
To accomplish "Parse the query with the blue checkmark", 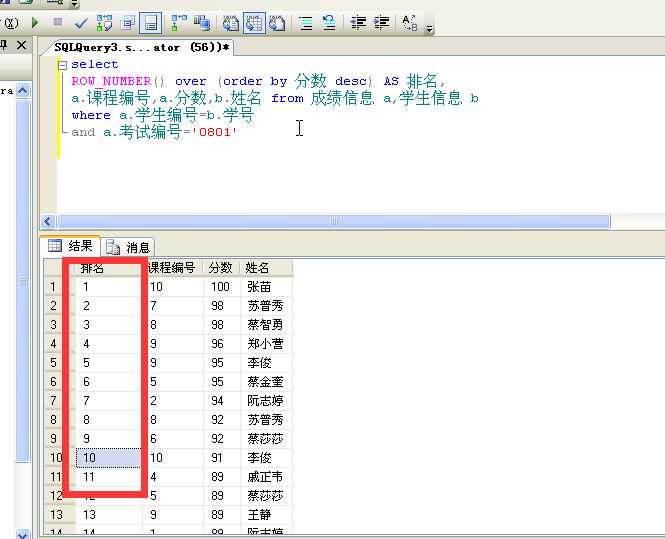I will [81, 23].
